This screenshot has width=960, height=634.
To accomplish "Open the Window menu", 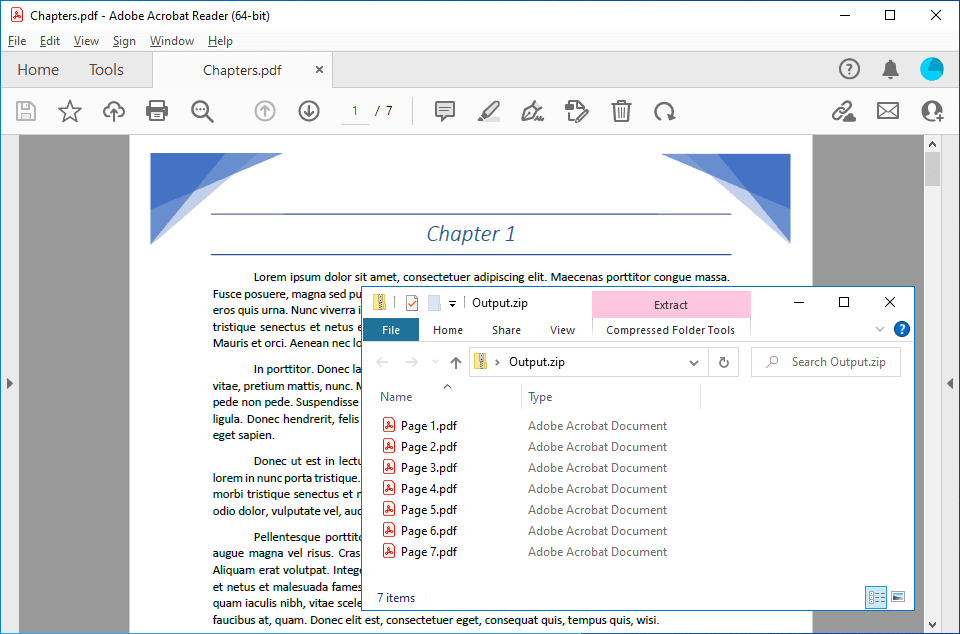I will pos(171,41).
